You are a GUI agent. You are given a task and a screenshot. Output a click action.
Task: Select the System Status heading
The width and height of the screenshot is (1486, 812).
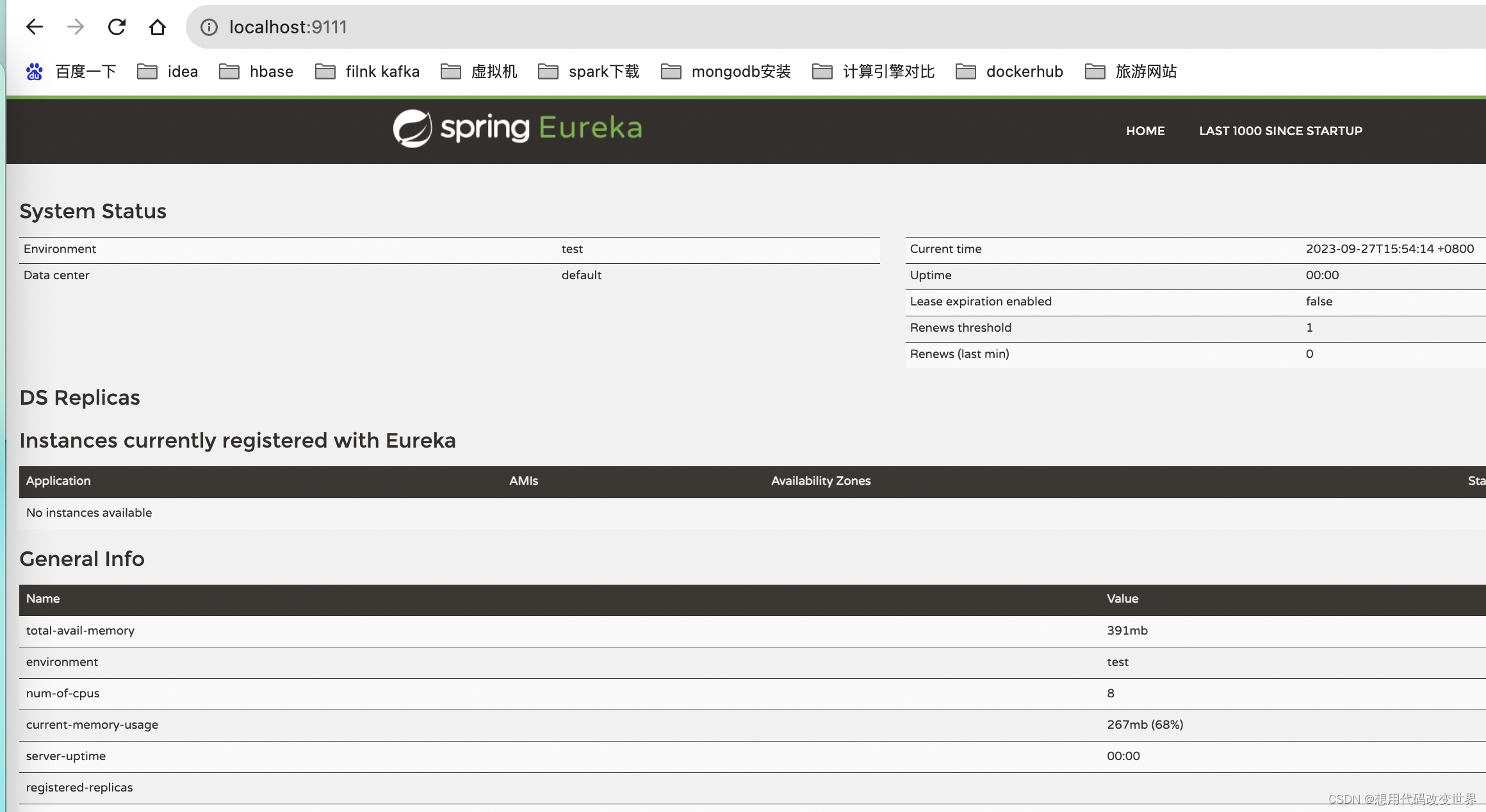[93, 211]
